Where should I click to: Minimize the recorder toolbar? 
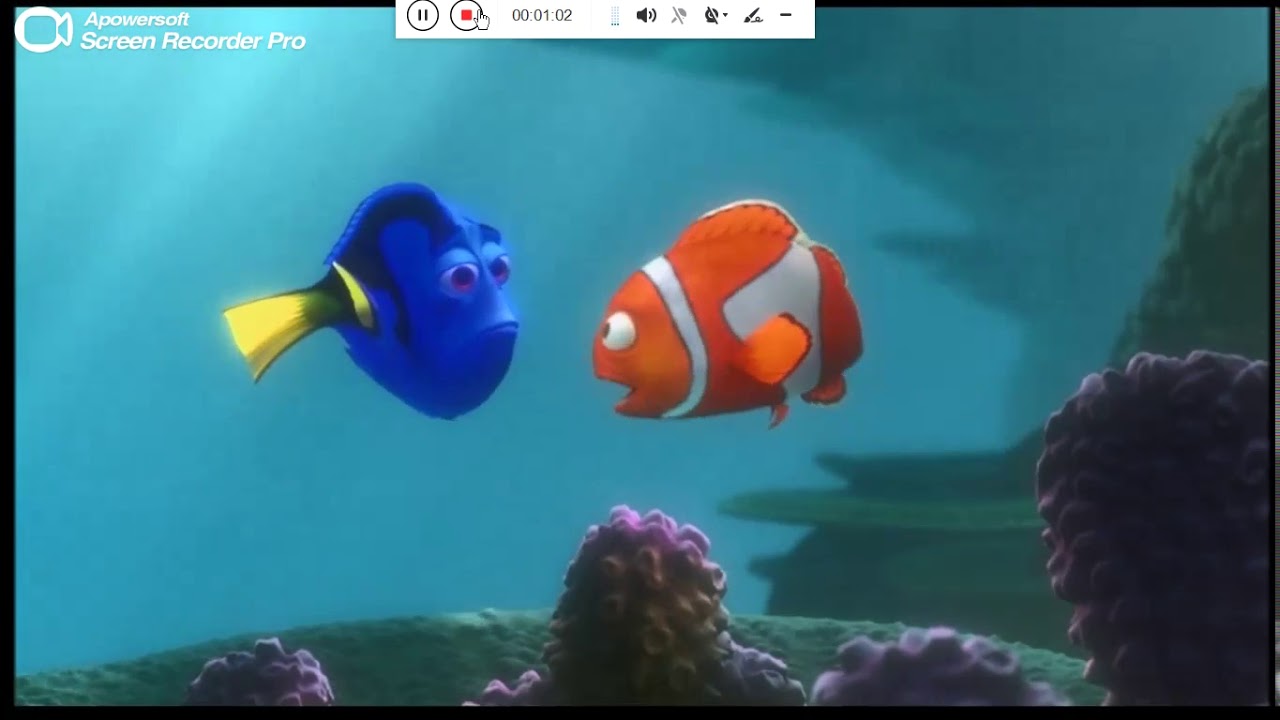[x=786, y=15]
